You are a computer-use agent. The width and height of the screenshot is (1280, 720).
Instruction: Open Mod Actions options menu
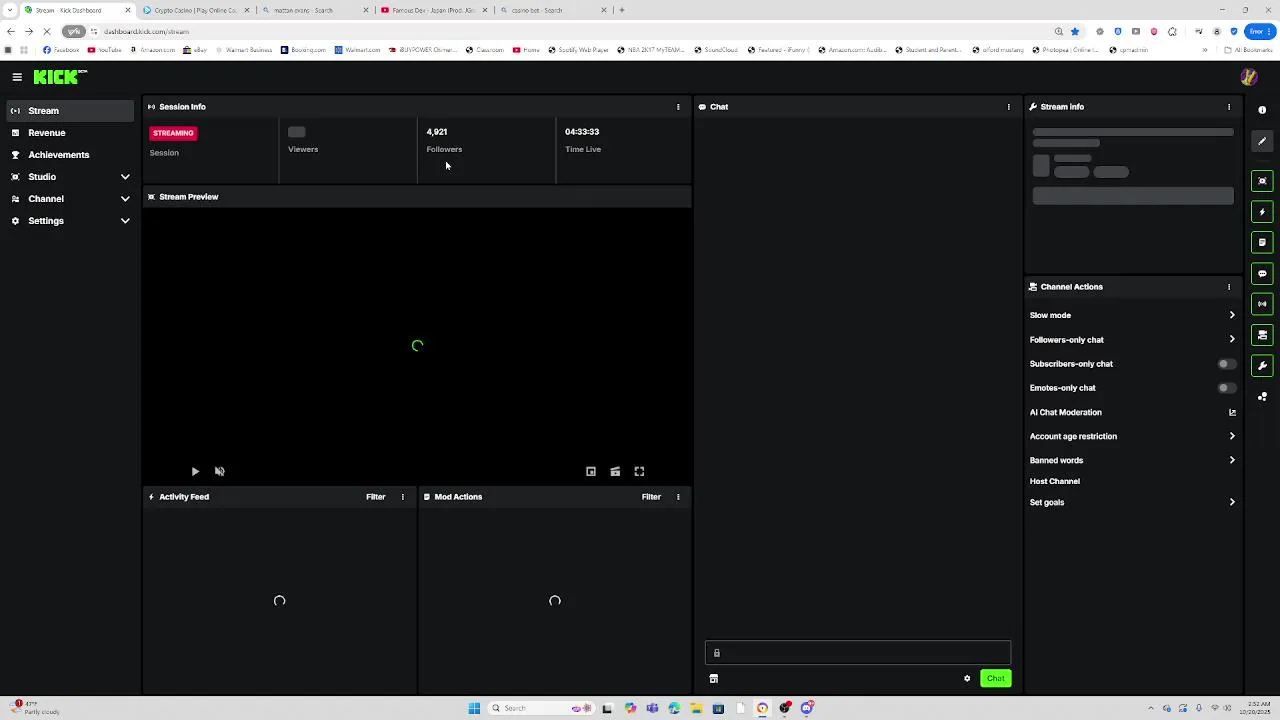tap(678, 497)
